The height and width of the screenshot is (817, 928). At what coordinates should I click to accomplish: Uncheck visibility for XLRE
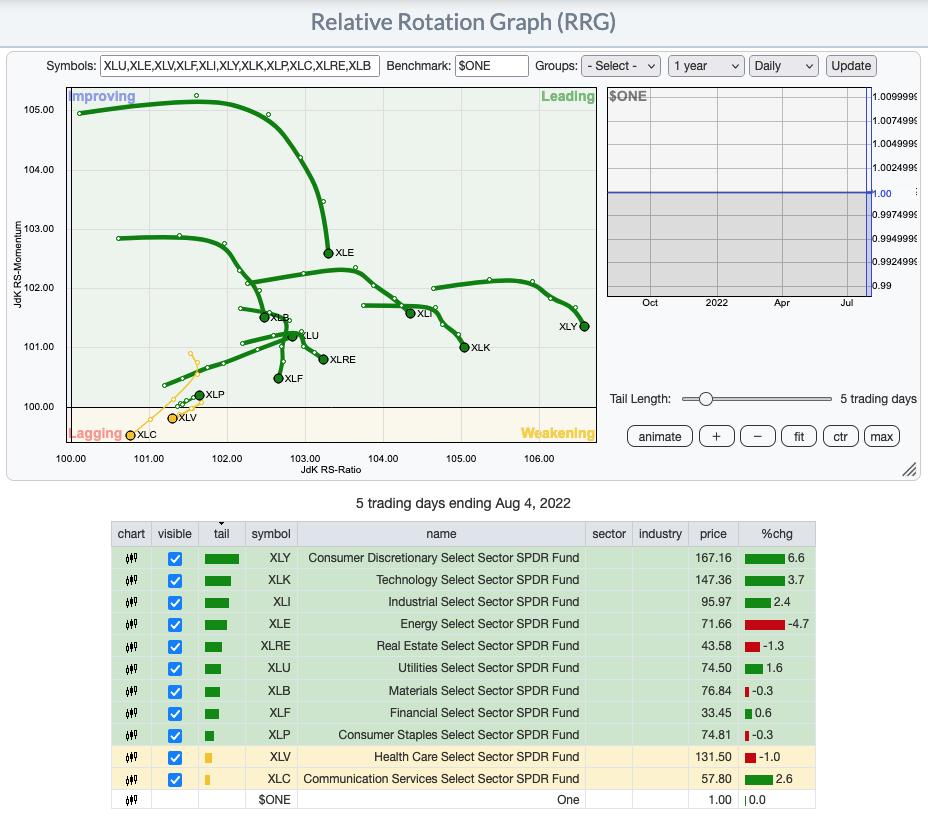click(x=175, y=646)
